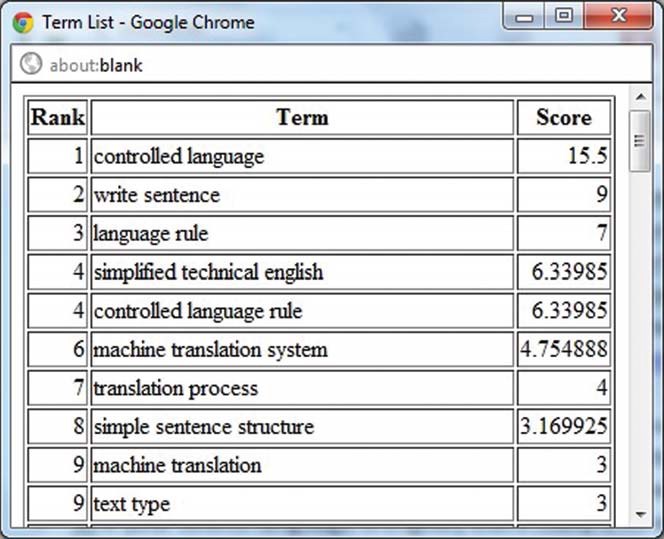Click rank 6 cell
Viewport: 664px width, 539px height.
58,349
